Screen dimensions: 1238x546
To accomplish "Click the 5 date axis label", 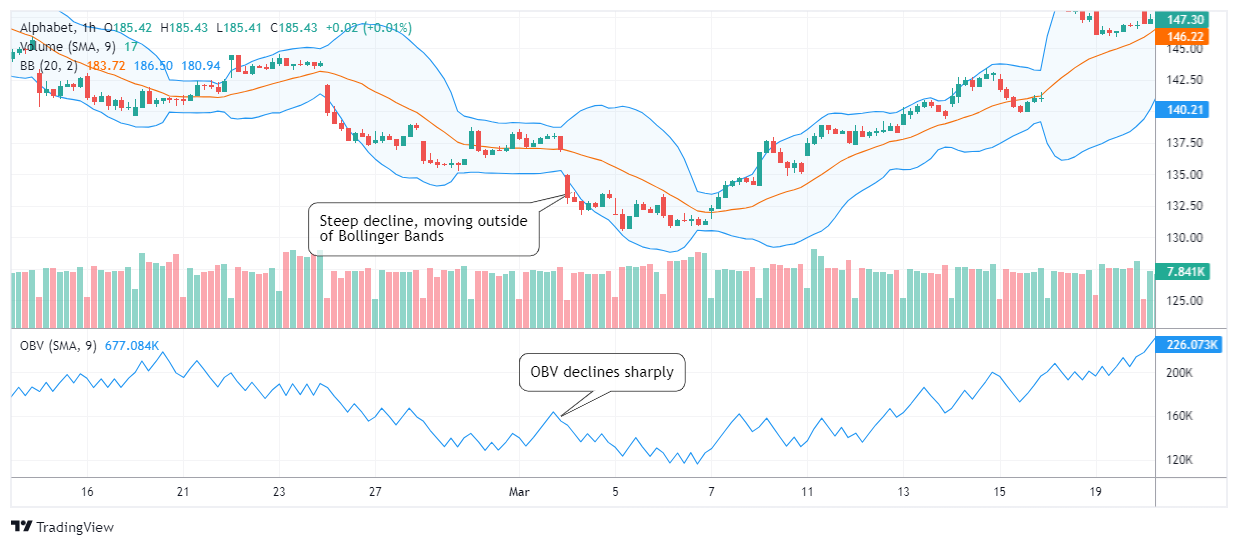I will (616, 491).
